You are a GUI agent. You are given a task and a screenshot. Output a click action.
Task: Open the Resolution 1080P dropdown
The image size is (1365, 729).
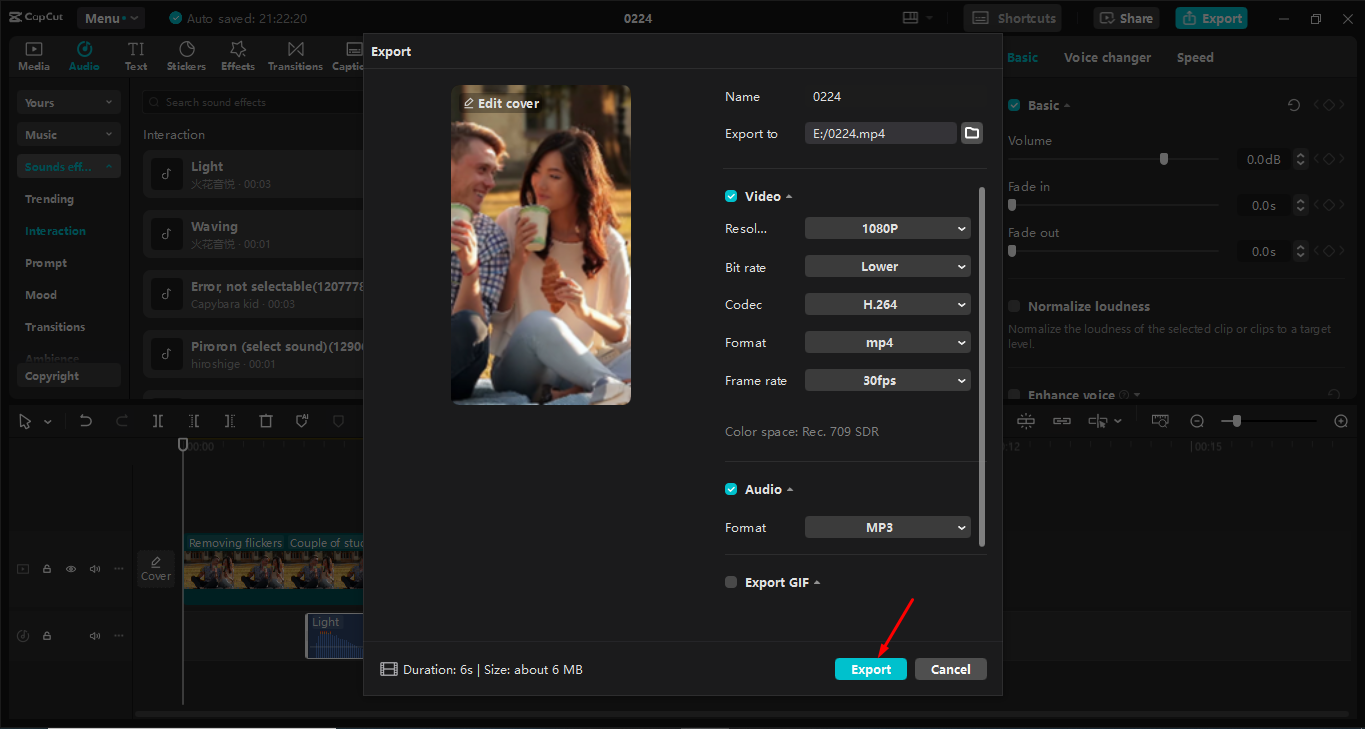(x=888, y=228)
